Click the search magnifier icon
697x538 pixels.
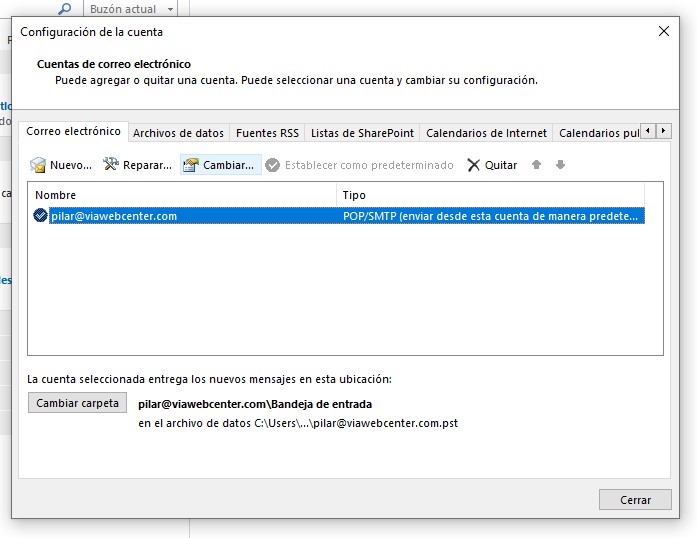[65, 9]
